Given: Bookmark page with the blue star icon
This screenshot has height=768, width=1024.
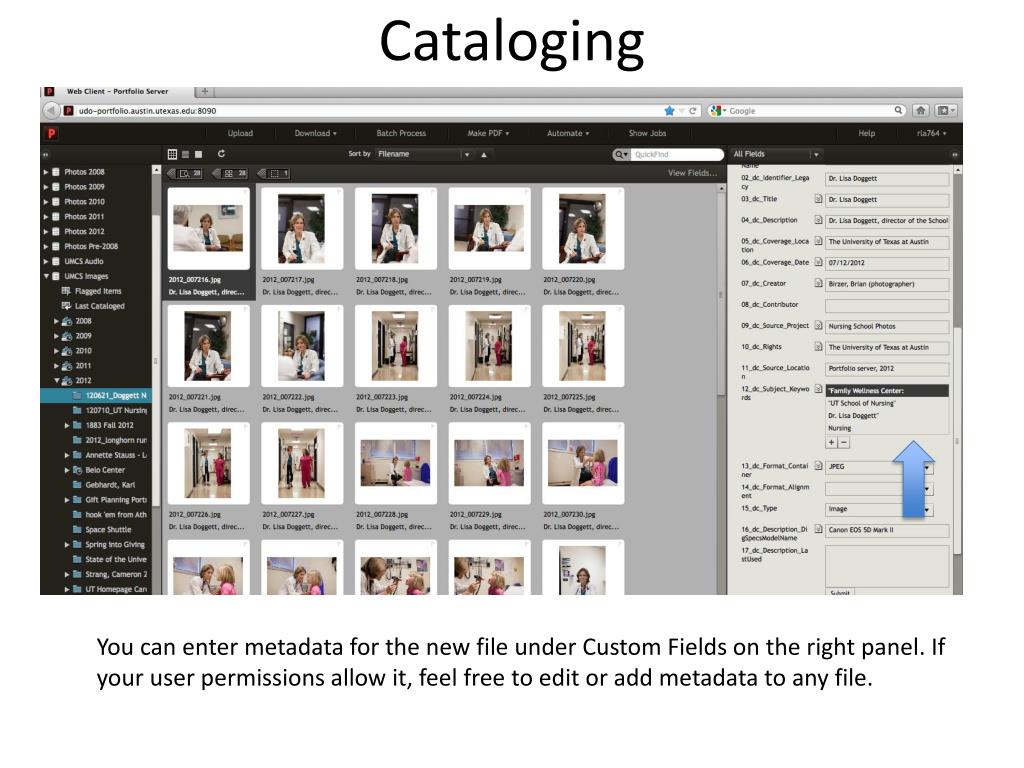Looking at the screenshot, I should point(669,111).
